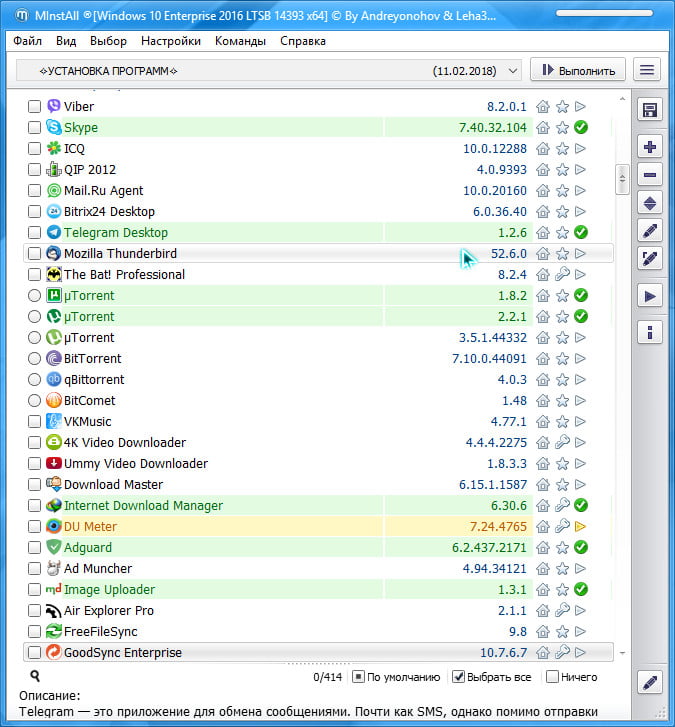The image size is (675, 727).
Task: Click the up-down collapse arrows icon in sidebar
Action: point(650,203)
